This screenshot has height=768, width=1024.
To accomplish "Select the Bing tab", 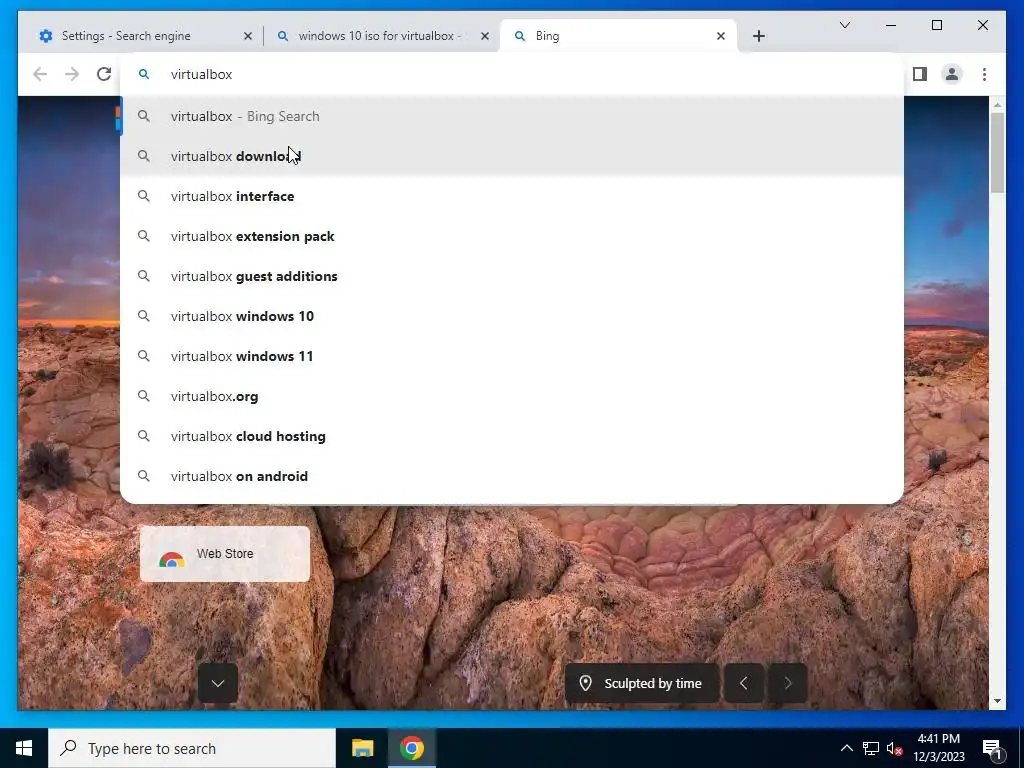I will pyautogui.click(x=617, y=36).
